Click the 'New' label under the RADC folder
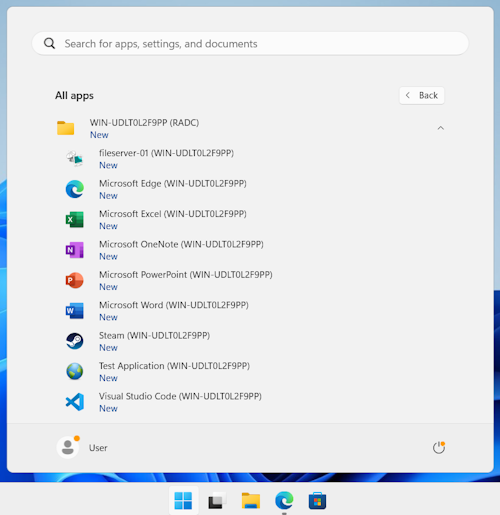This screenshot has width=500, height=515. click(x=99, y=135)
